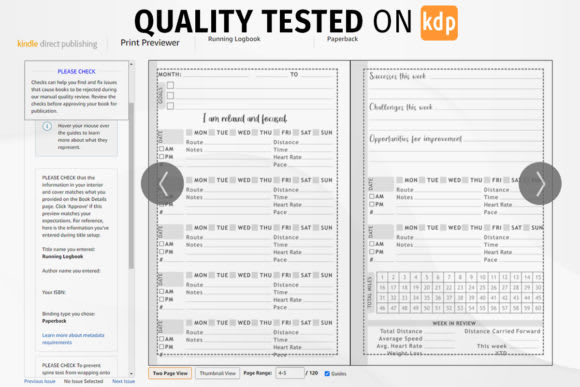Click the 'Your ISBN' text
580x387 pixels.
(x=54, y=292)
